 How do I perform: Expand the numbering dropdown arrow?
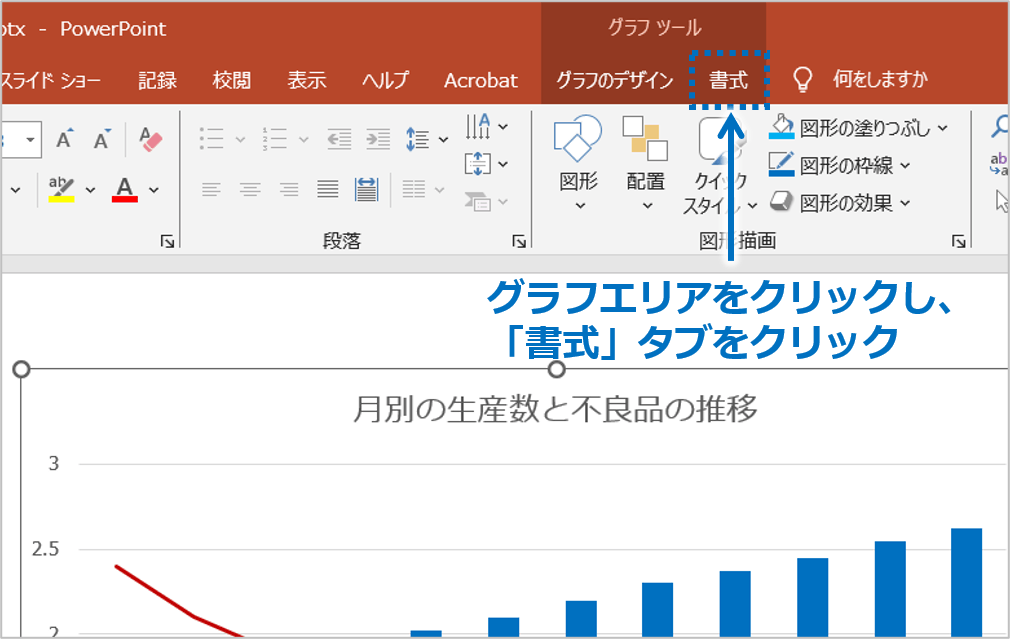pyautogui.click(x=303, y=139)
